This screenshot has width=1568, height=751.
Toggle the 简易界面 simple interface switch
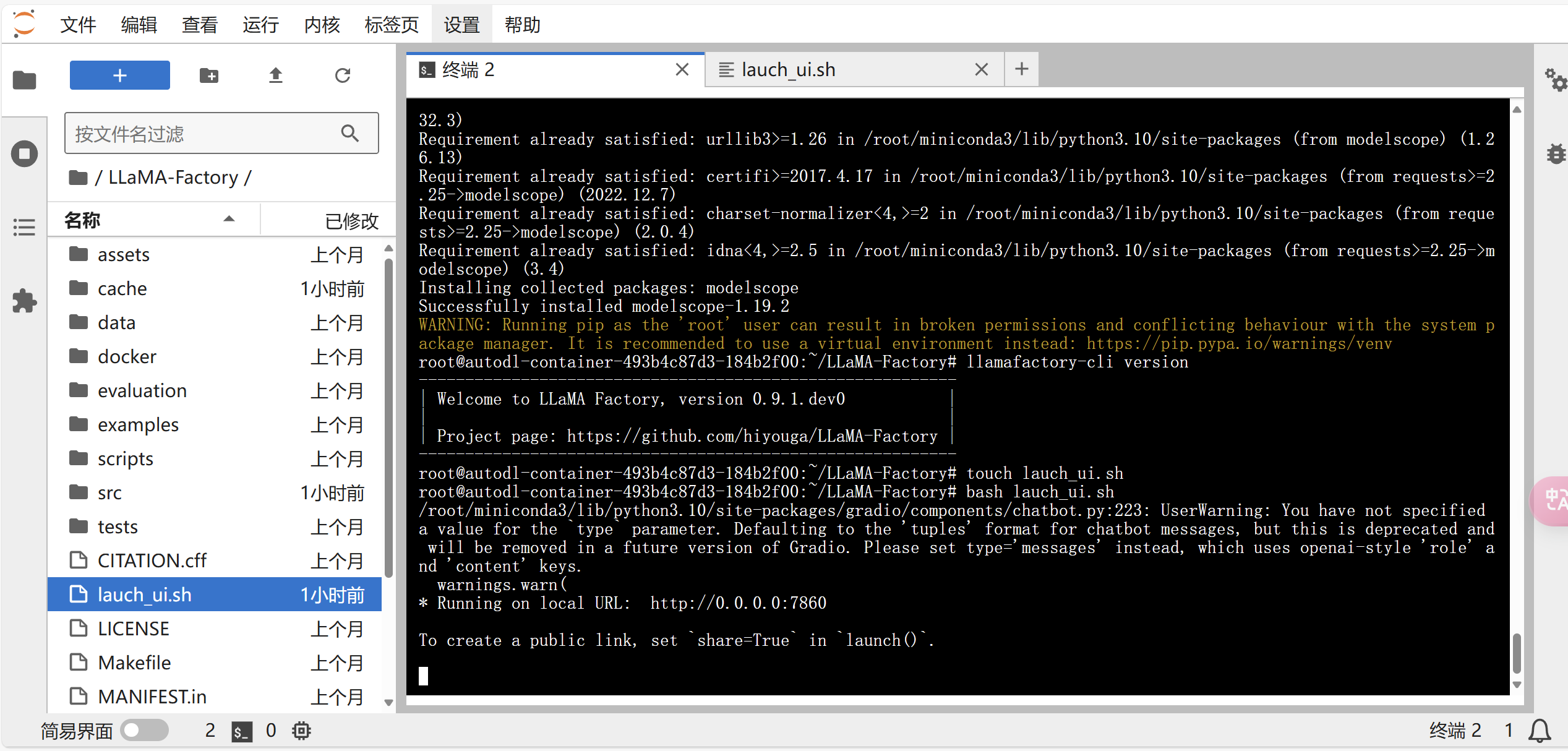coord(144,731)
